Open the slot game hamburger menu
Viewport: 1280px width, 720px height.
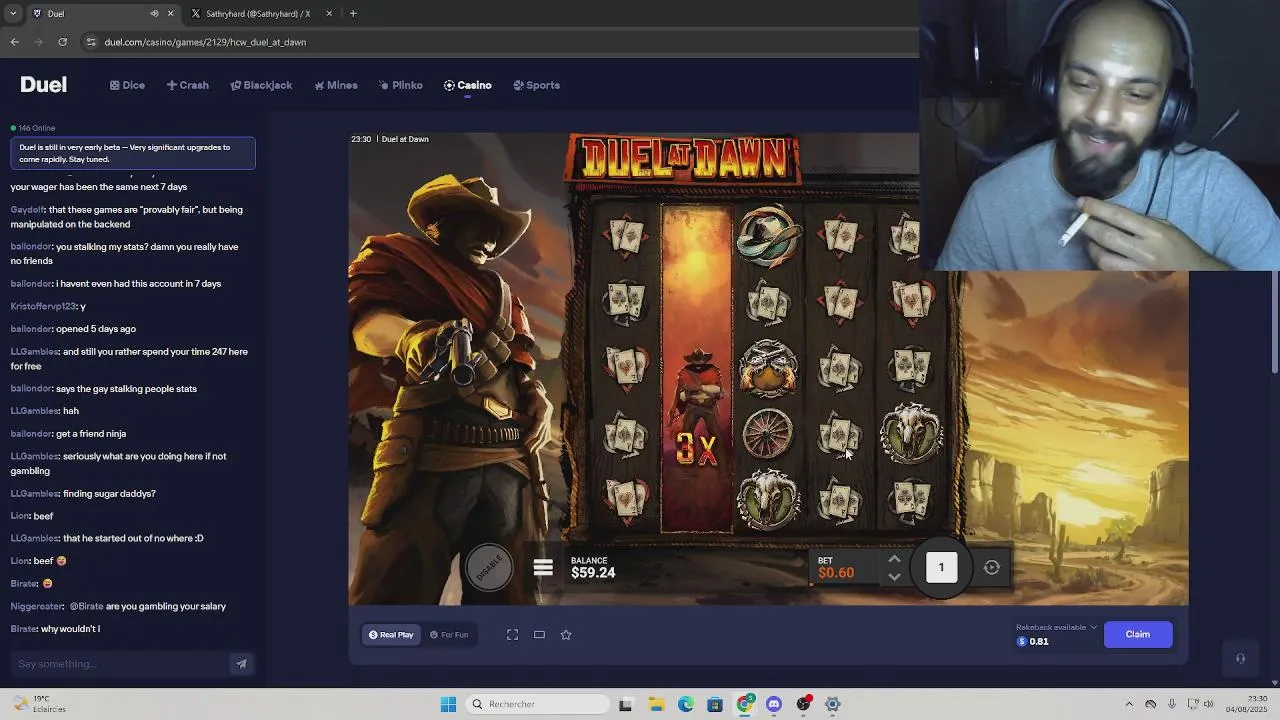point(543,568)
